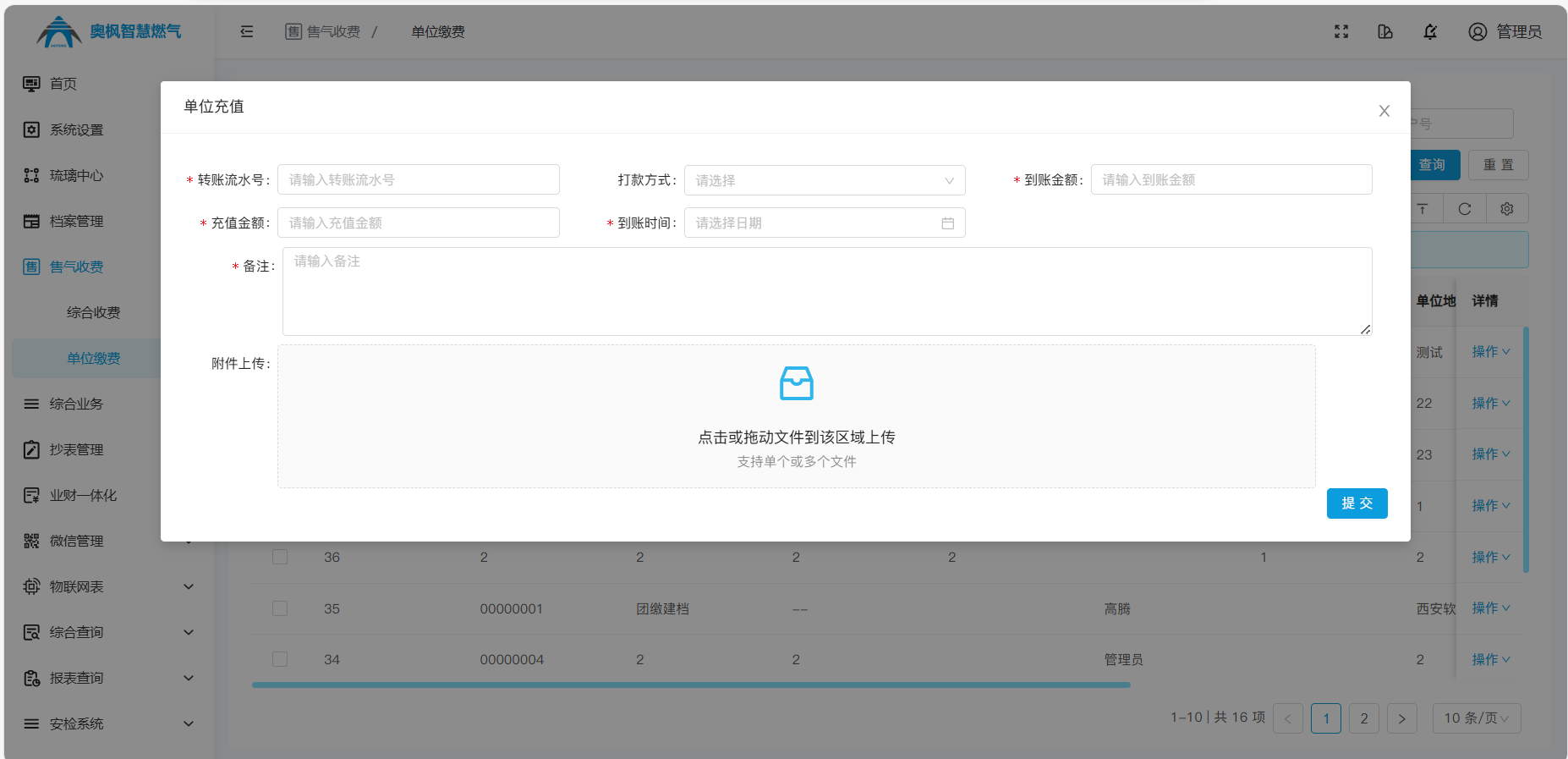Click the 综合业务 sidebar icon
The height and width of the screenshot is (759, 1568).
point(31,404)
